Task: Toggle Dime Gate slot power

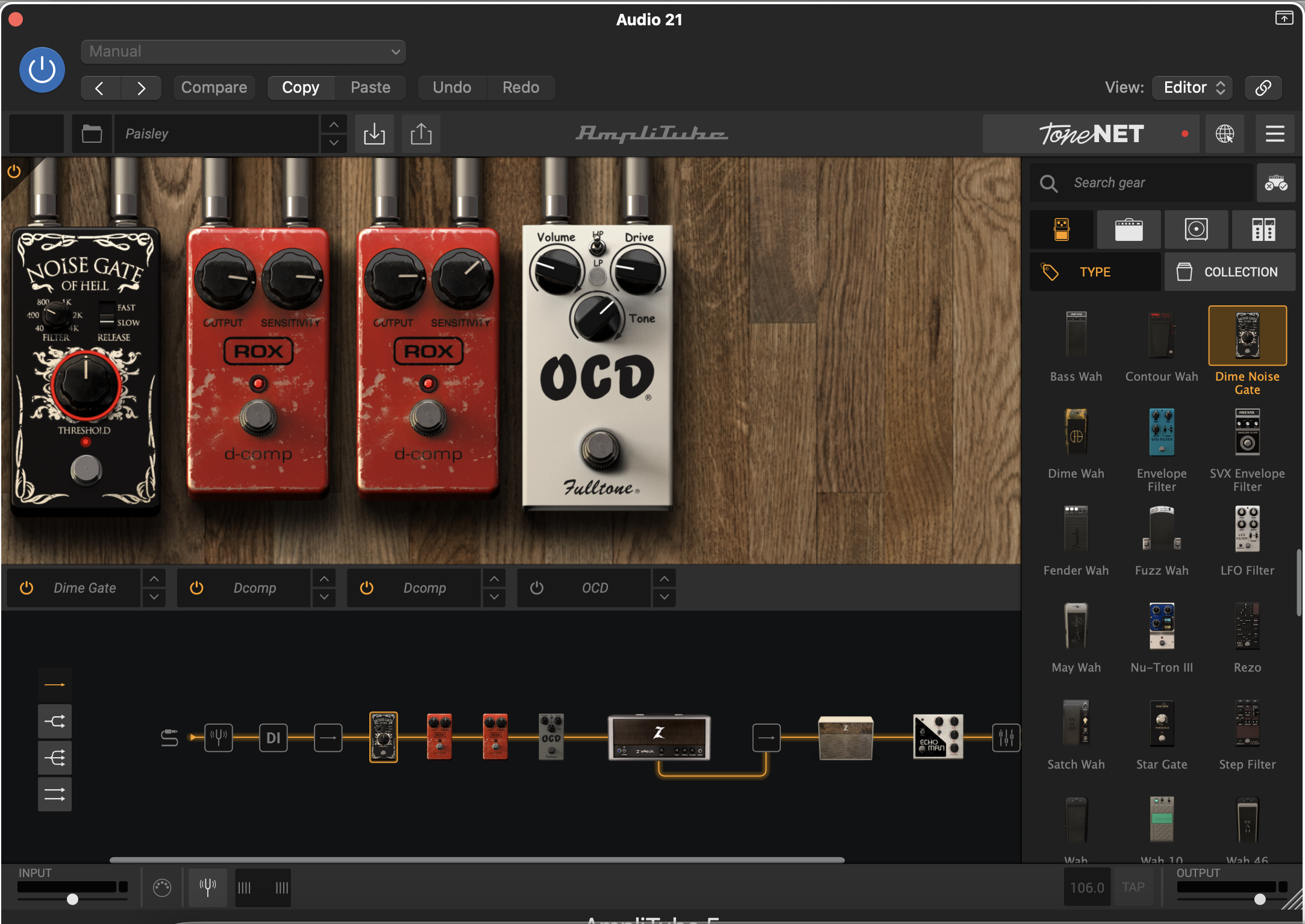Action: coord(27,588)
